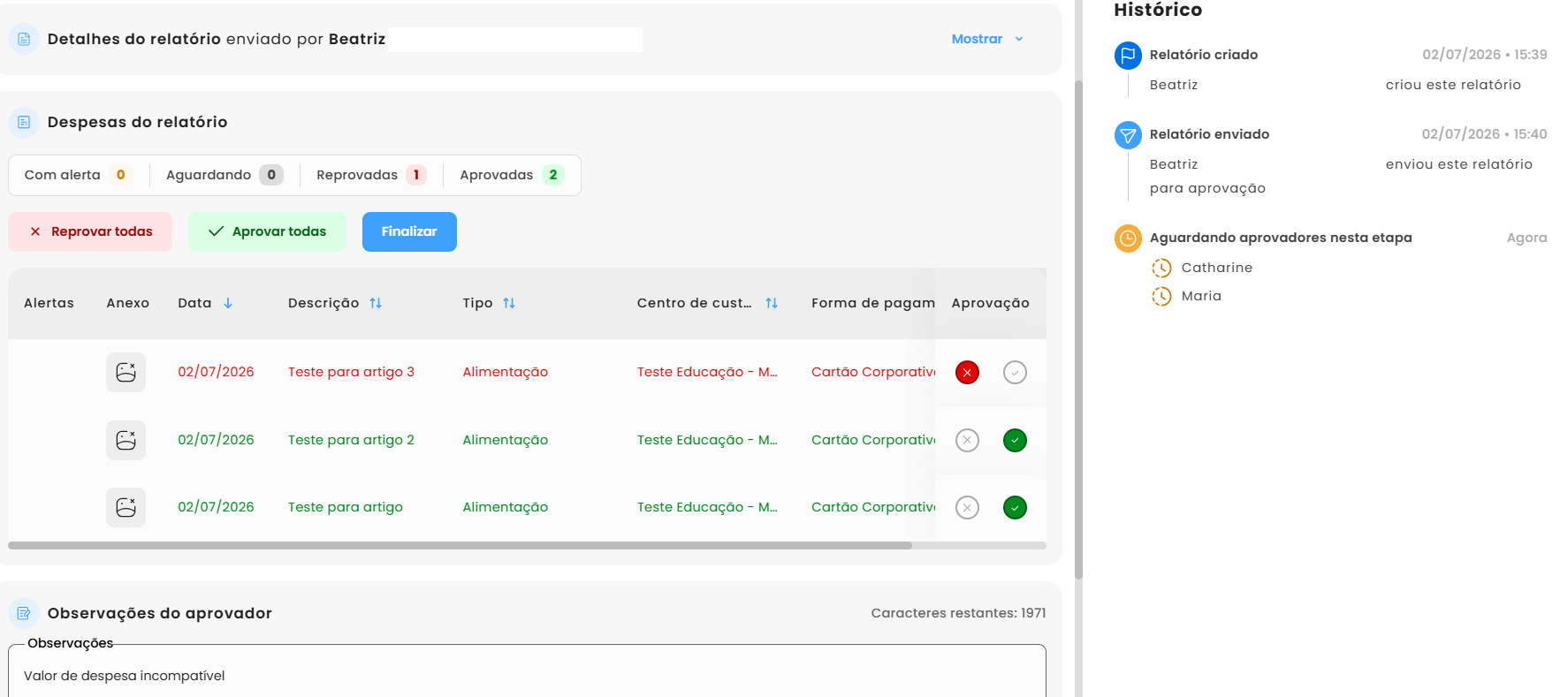
Task: Click Alertas column header
Action: [x=49, y=303]
